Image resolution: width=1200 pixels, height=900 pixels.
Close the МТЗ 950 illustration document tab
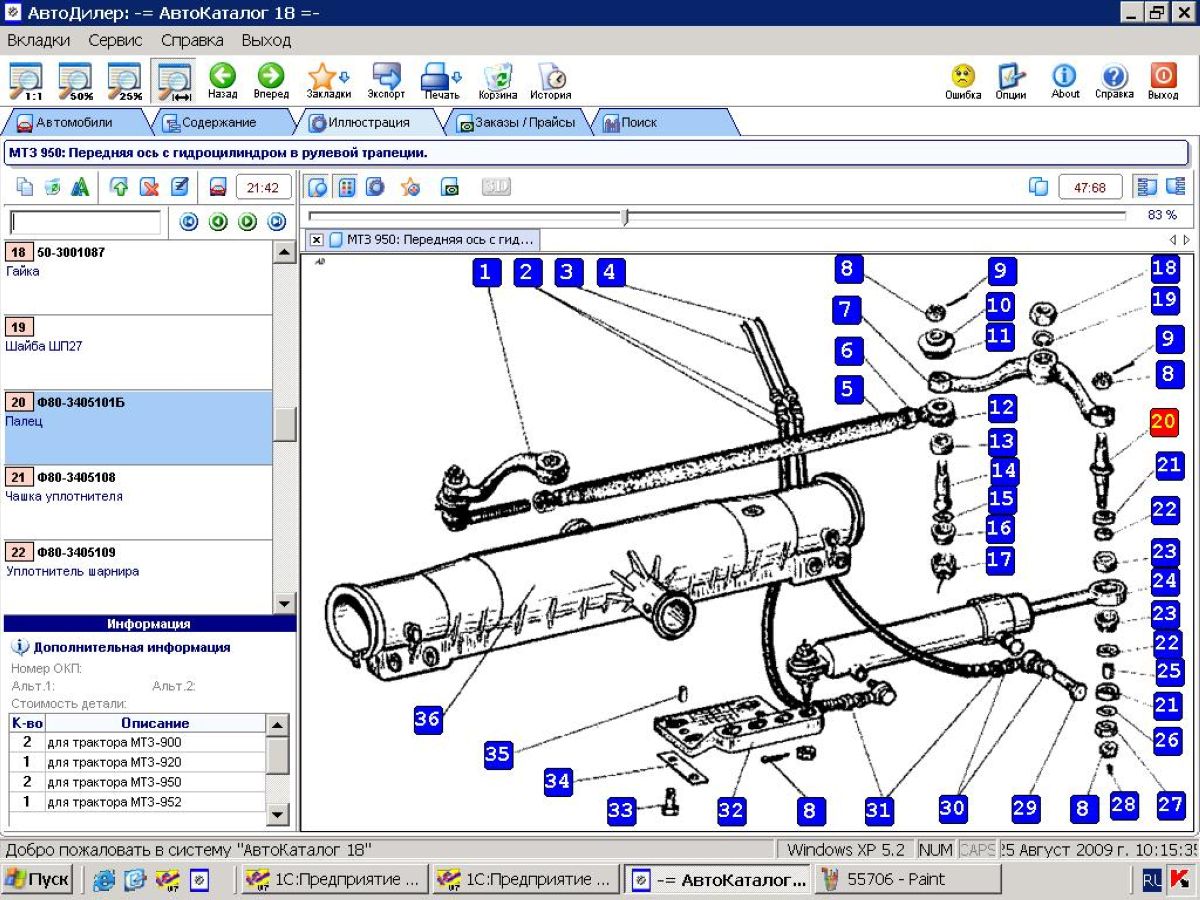pyautogui.click(x=316, y=240)
